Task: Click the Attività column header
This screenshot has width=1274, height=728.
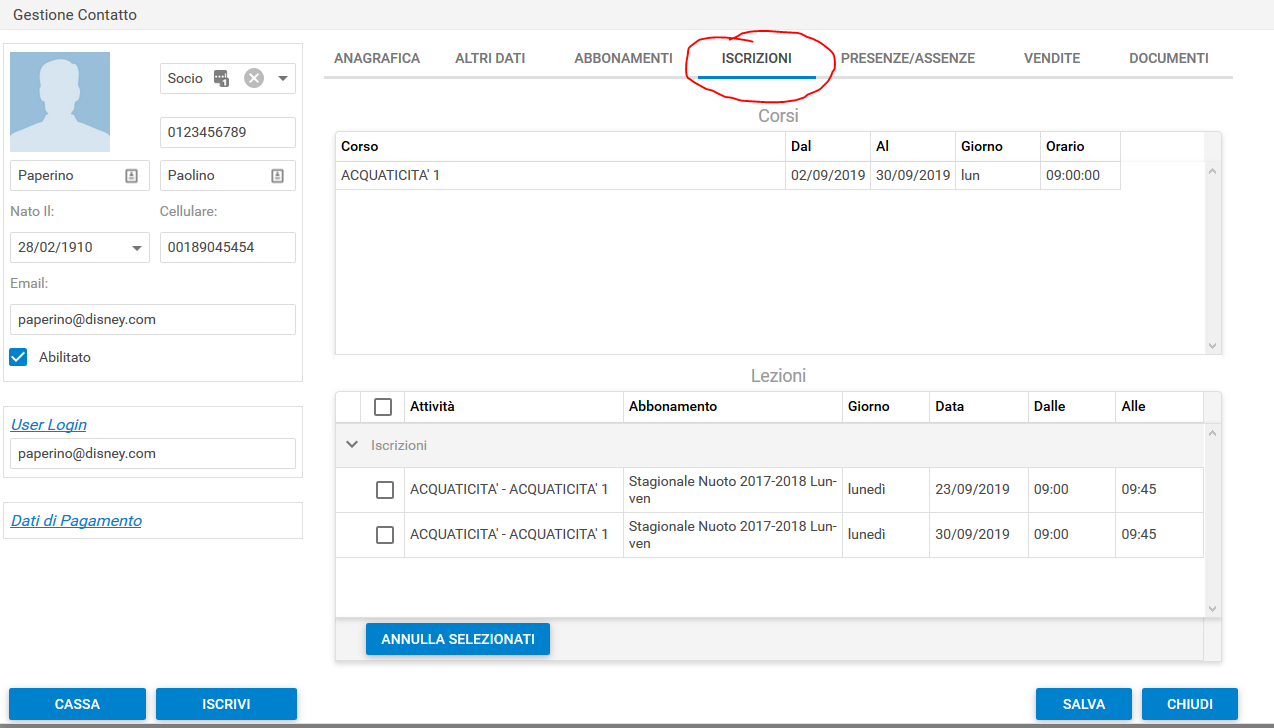Action: (514, 407)
